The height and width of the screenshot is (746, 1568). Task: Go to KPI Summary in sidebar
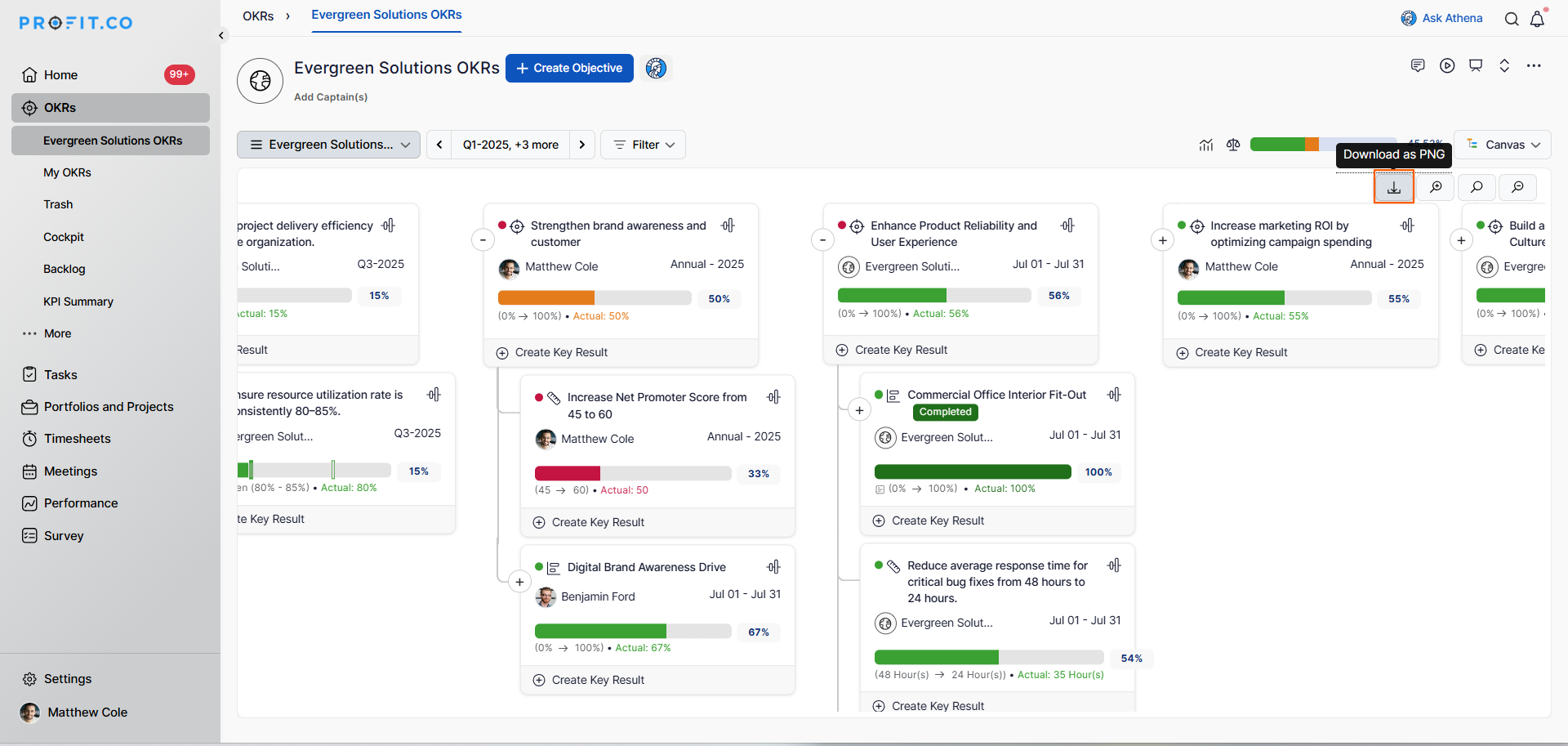[78, 302]
